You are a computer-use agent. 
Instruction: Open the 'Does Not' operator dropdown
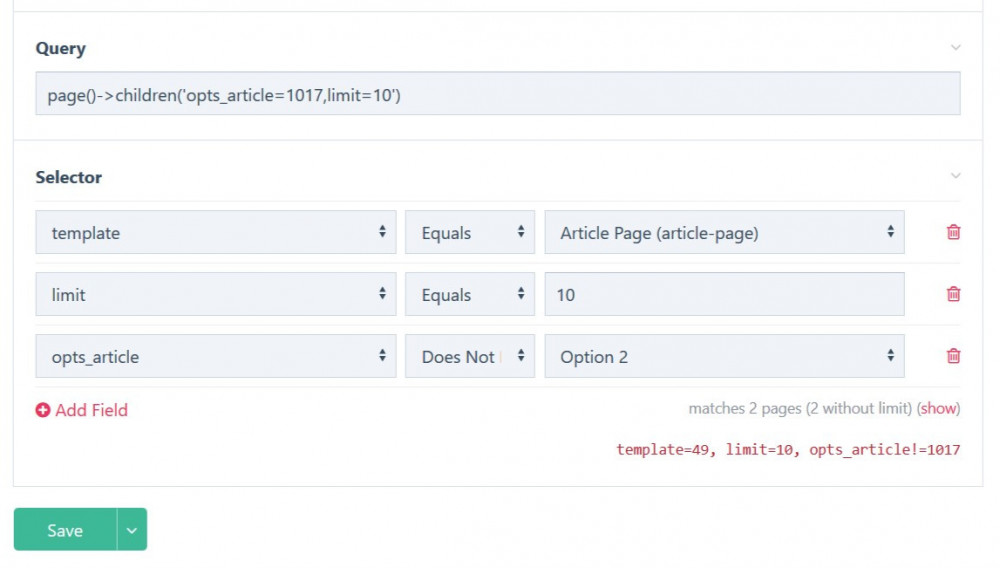point(470,356)
